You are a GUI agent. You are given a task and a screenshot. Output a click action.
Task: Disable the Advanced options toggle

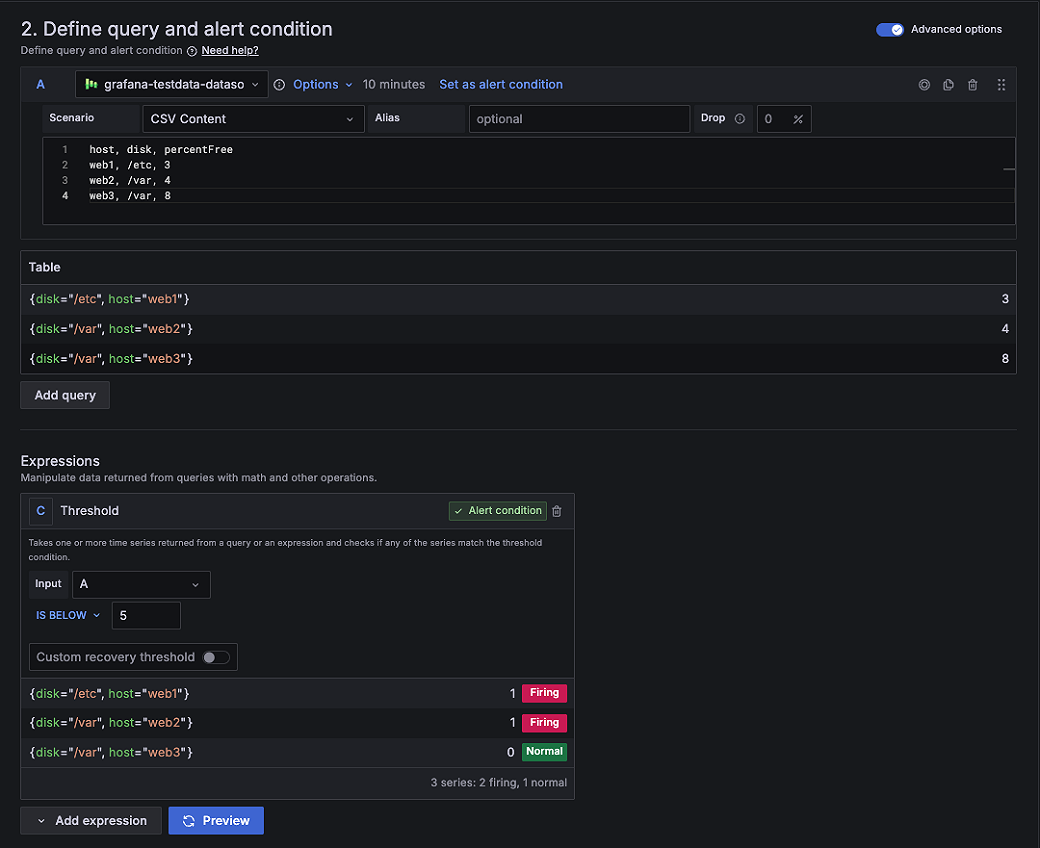[x=889, y=29]
